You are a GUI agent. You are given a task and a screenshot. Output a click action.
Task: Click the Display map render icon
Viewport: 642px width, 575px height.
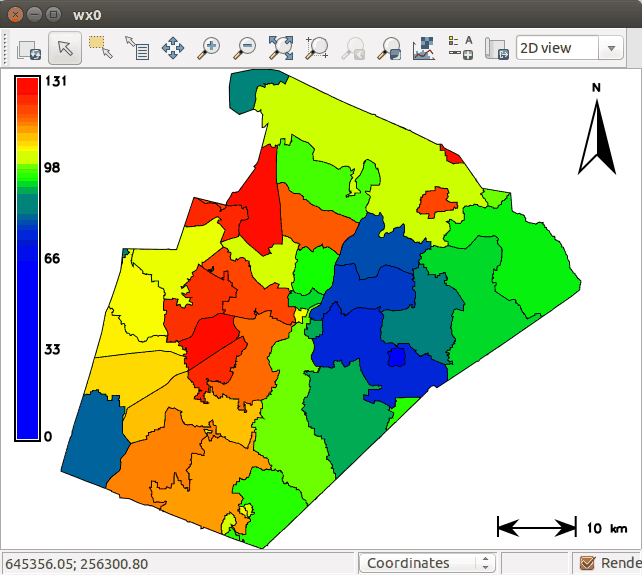28,47
